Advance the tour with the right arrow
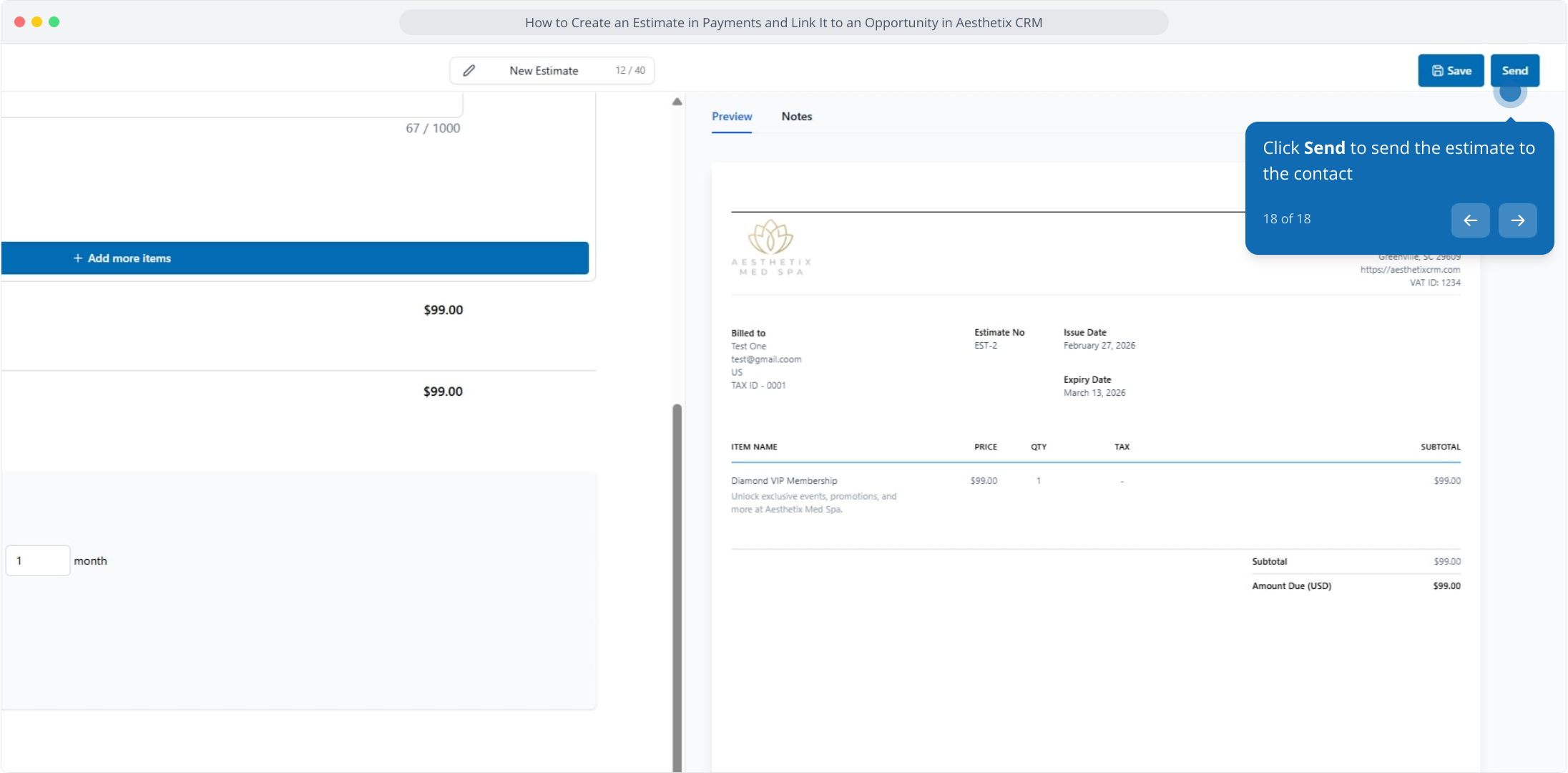The width and height of the screenshot is (1568, 773). pyautogui.click(x=1517, y=220)
